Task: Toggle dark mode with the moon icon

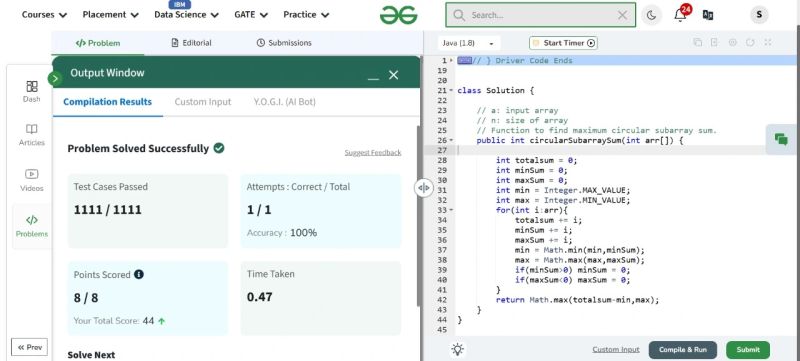Action: (x=651, y=15)
